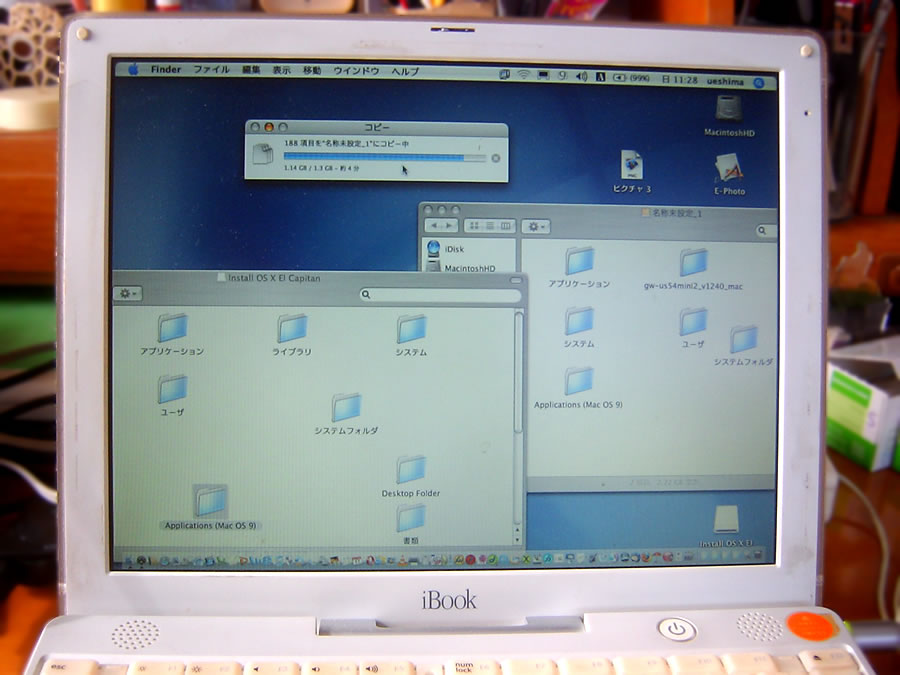Open the 表示 menu
Viewport: 900px width, 675px height.
click(x=281, y=70)
